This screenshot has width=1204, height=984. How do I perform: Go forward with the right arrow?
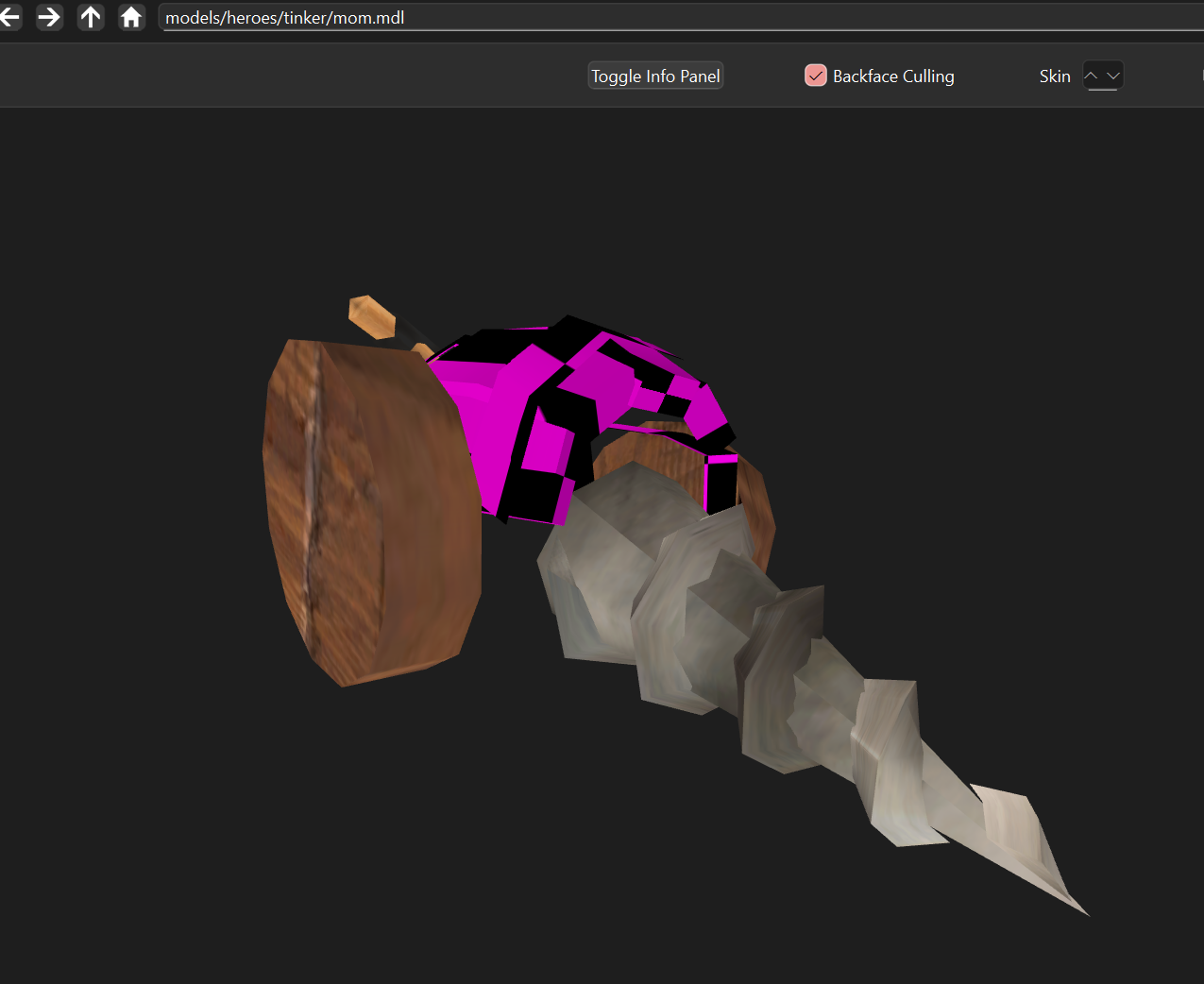pyautogui.click(x=49, y=17)
